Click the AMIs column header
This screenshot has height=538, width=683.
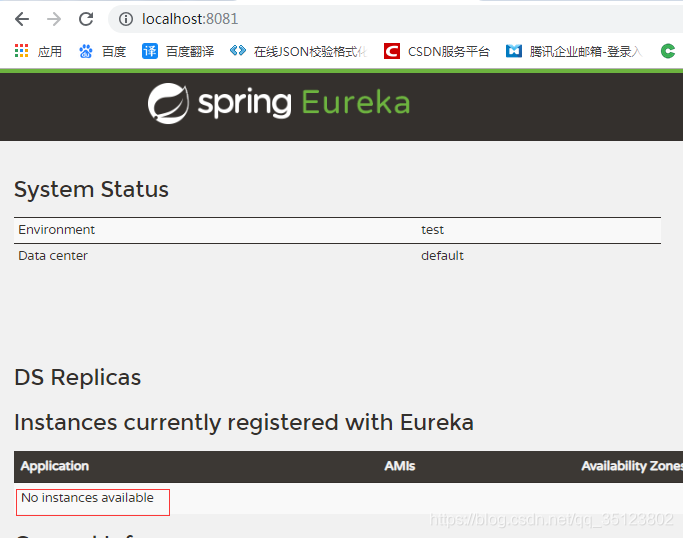(x=399, y=466)
